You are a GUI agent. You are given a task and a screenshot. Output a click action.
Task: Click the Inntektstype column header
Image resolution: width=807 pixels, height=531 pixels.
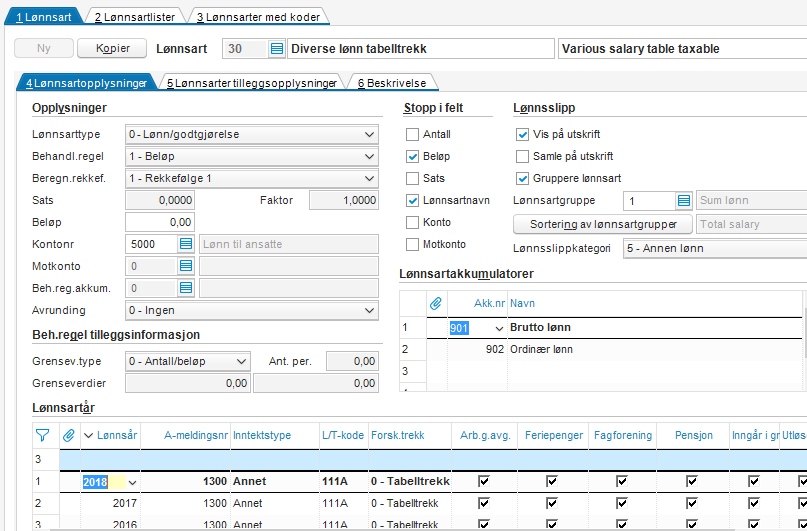pyautogui.click(x=275, y=435)
